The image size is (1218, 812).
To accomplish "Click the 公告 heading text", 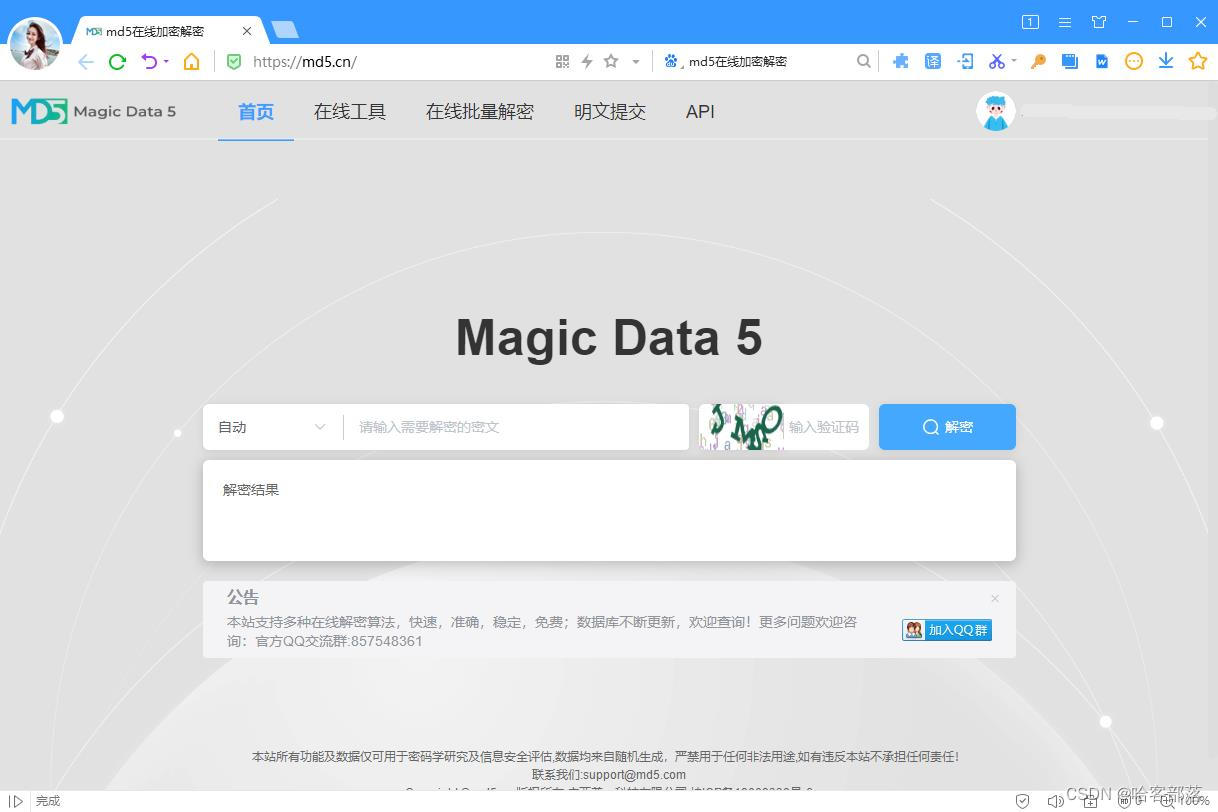I will click(x=243, y=597).
